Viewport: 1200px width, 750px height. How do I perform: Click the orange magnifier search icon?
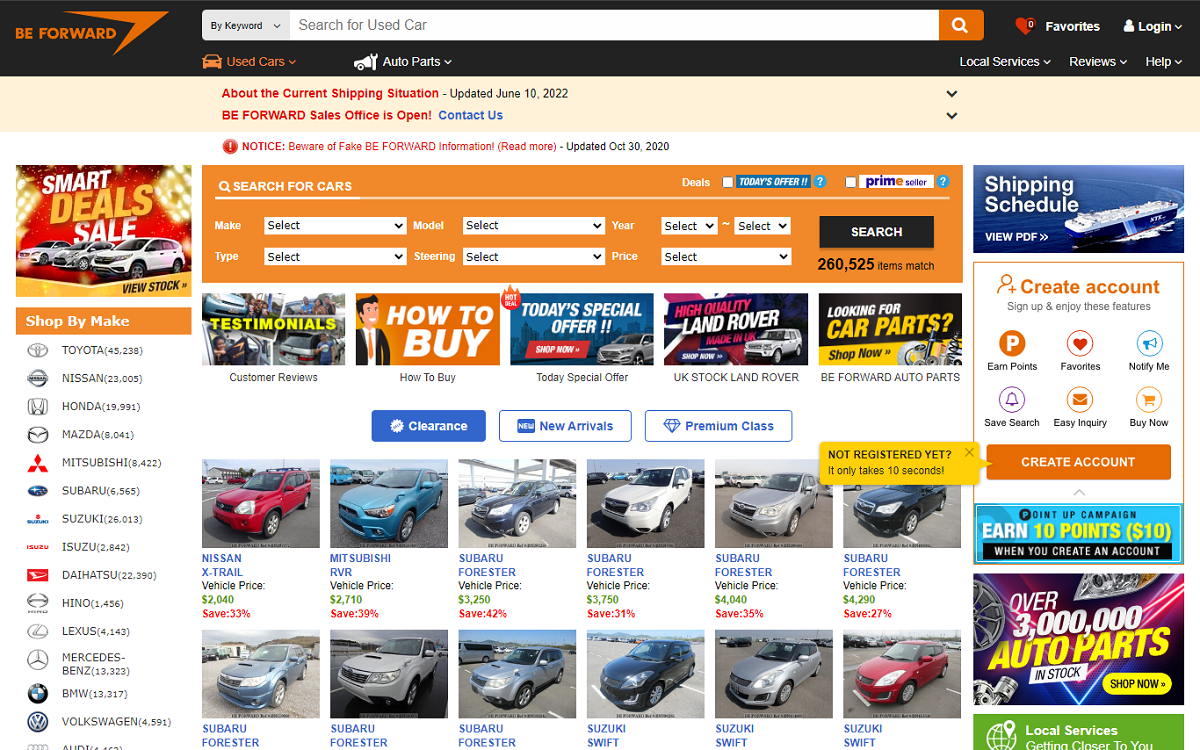(960, 26)
